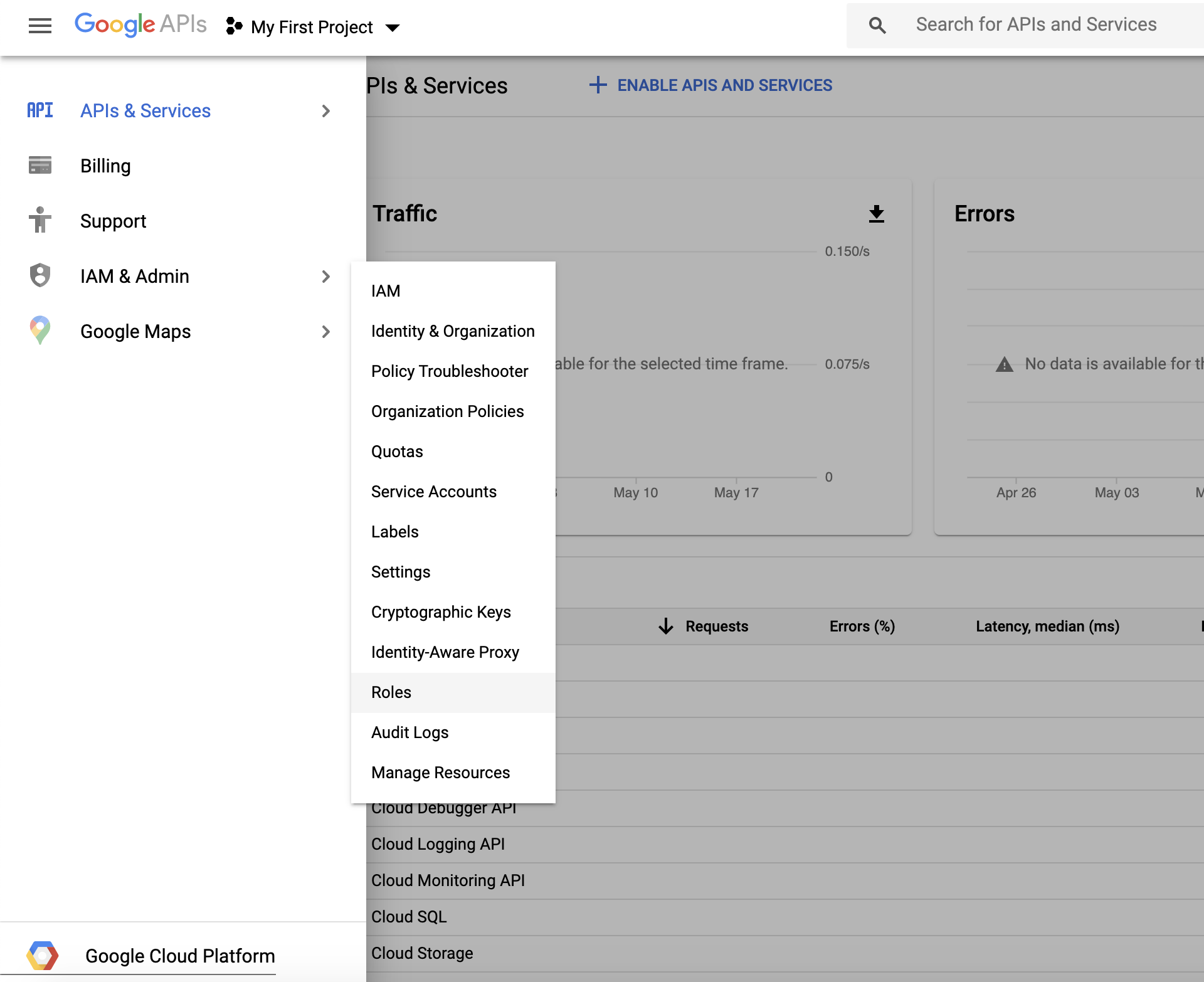Sort the table by Requests column

point(716,626)
